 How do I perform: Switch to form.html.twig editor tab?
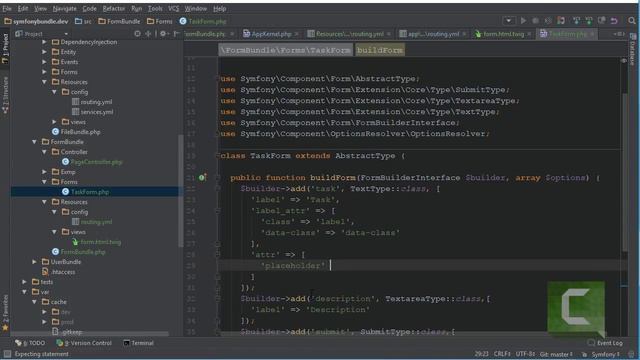coord(504,34)
